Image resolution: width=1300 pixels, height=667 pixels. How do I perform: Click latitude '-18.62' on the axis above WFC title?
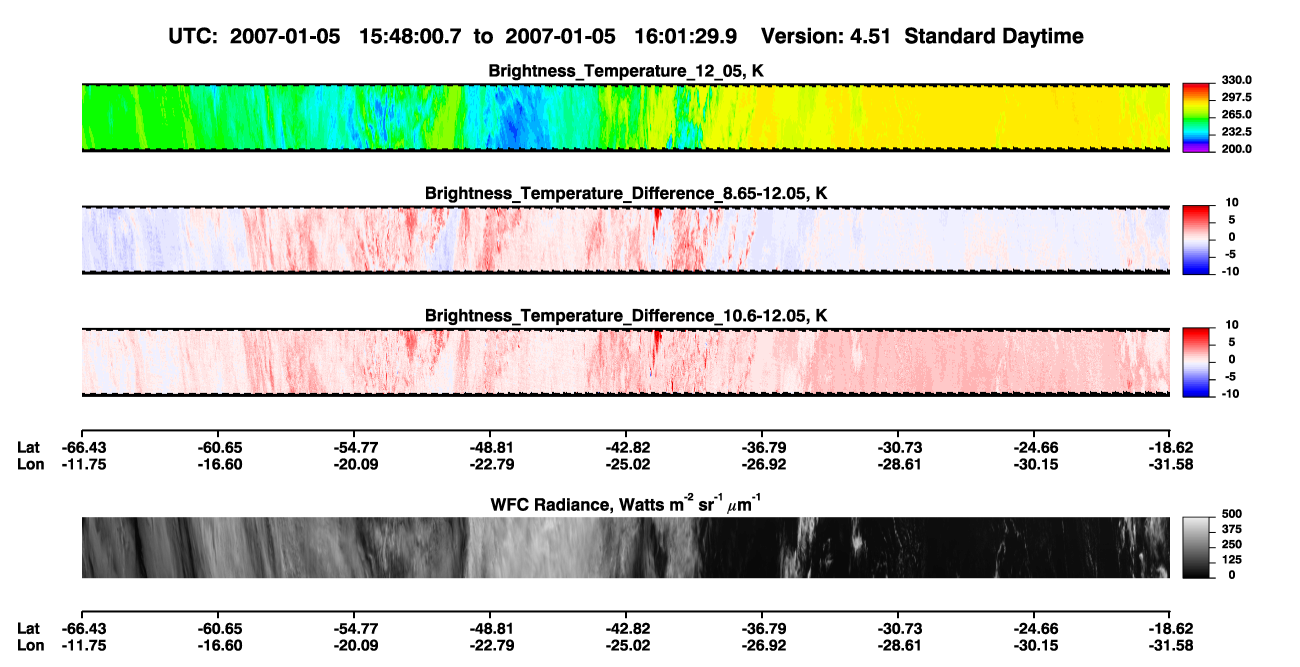pyautogui.click(x=1170, y=447)
